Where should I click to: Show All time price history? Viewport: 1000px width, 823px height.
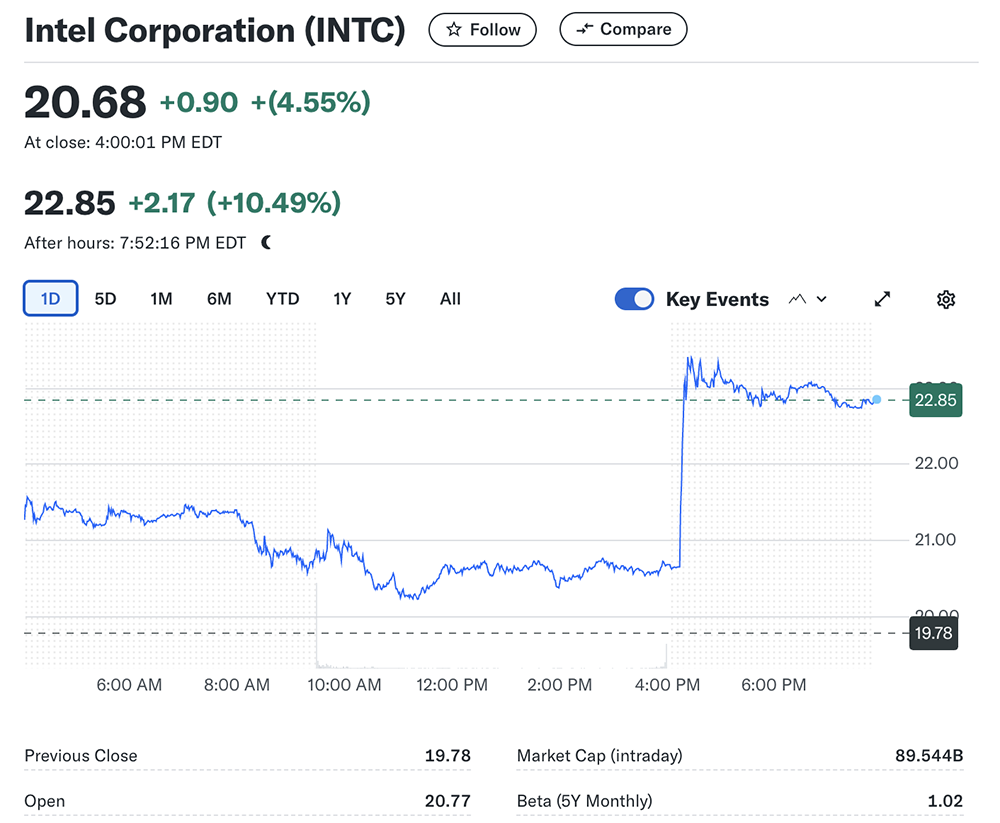[x=450, y=299]
